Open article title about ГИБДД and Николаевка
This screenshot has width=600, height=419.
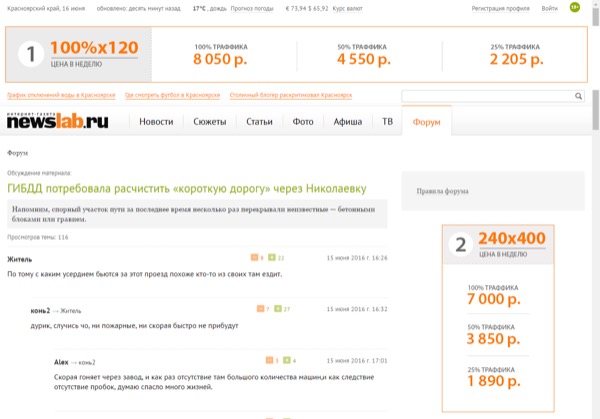click(187, 188)
